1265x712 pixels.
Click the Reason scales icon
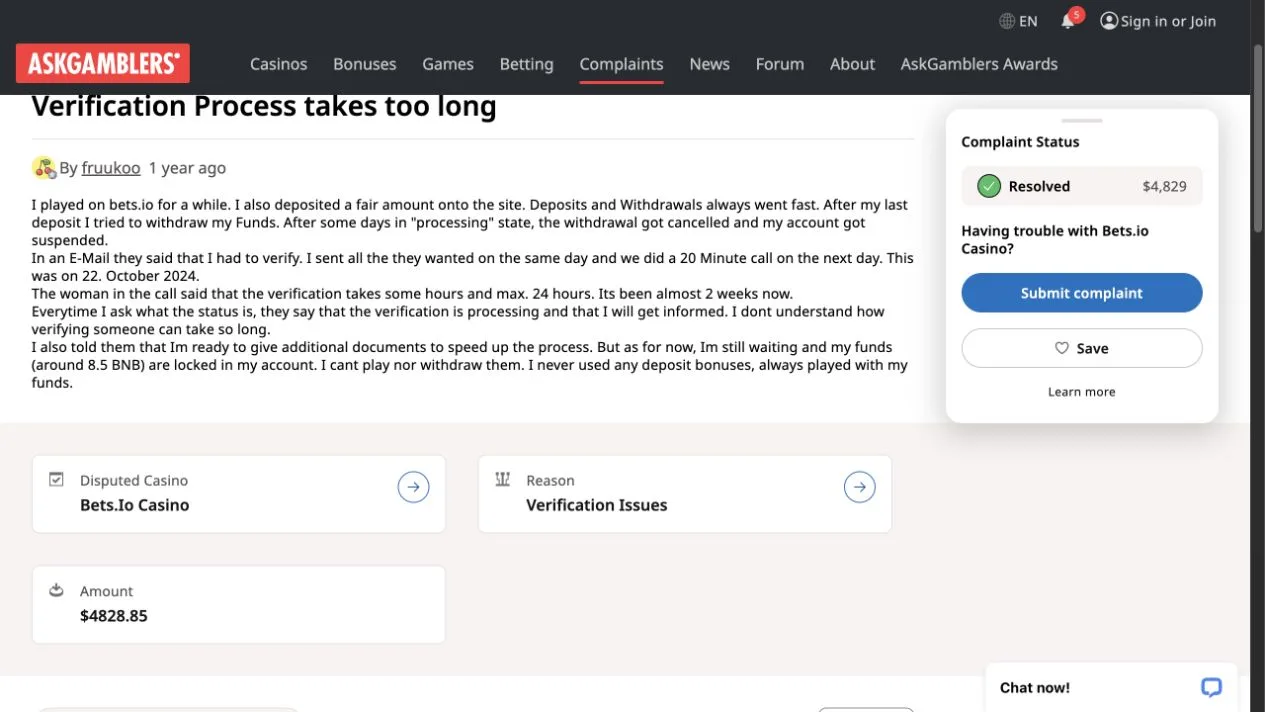click(x=502, y=480)
